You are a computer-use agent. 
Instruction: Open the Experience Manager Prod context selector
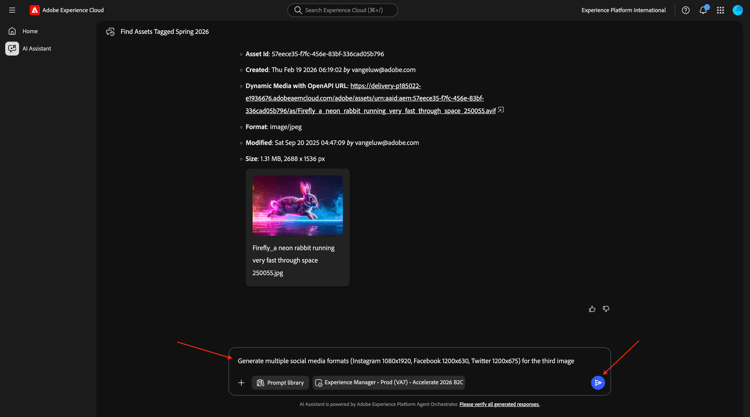point(389,383)
